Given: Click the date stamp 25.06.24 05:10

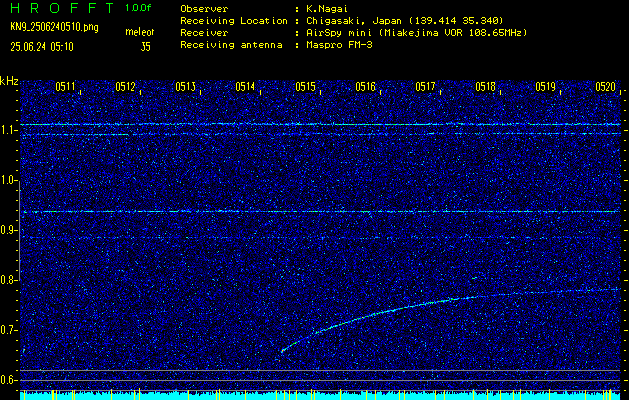Looking at the screenshot, I should (42, 47).
